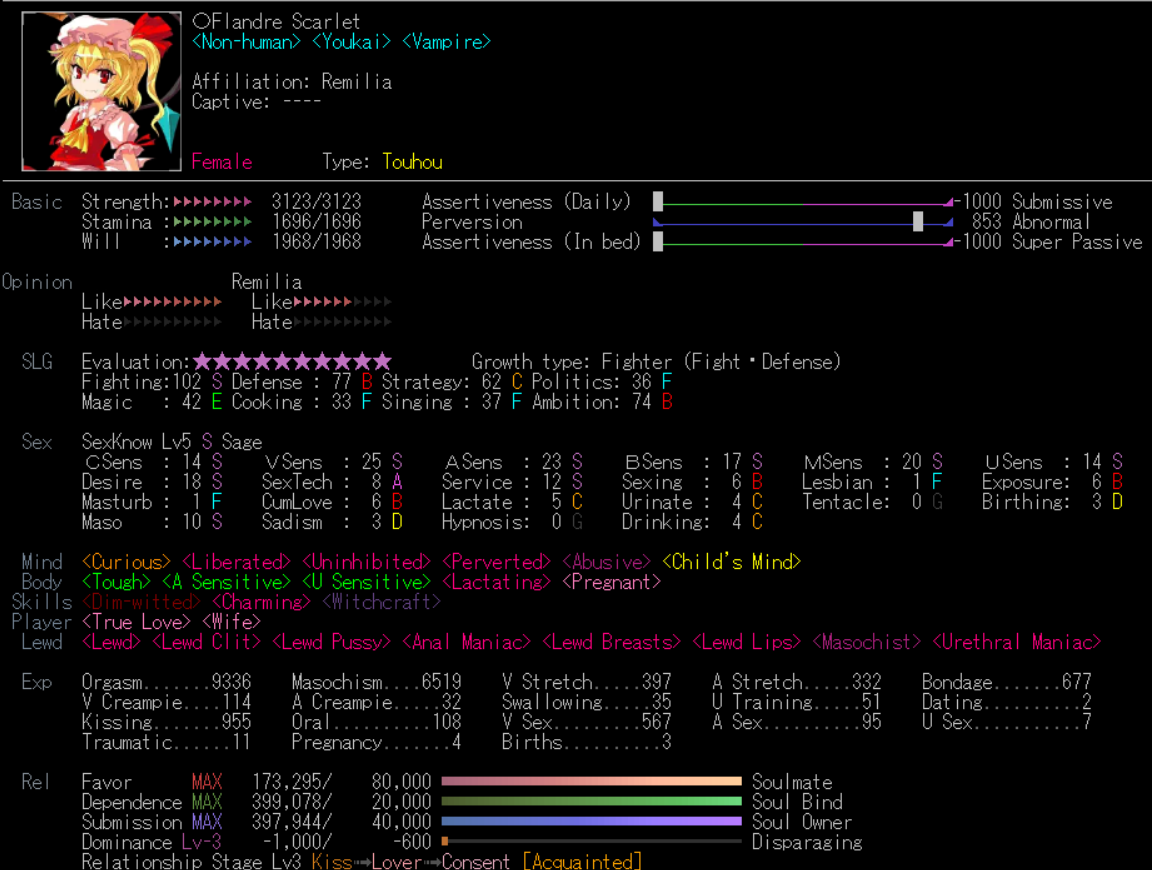Click the Dominance bar orange marker
Viewport: 1152px width, 870px height.
pyautogui.click(x=444, y=841)
